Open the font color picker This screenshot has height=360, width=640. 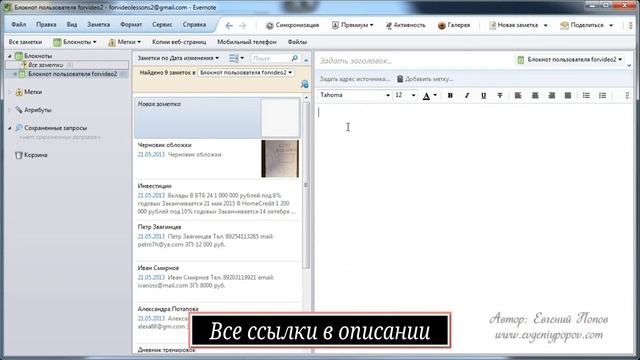coord(429,96)
